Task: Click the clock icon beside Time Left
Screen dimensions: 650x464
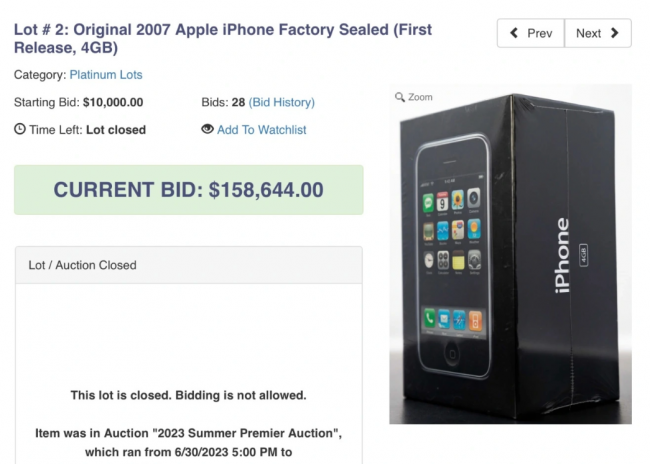Action: click(19, 129)
